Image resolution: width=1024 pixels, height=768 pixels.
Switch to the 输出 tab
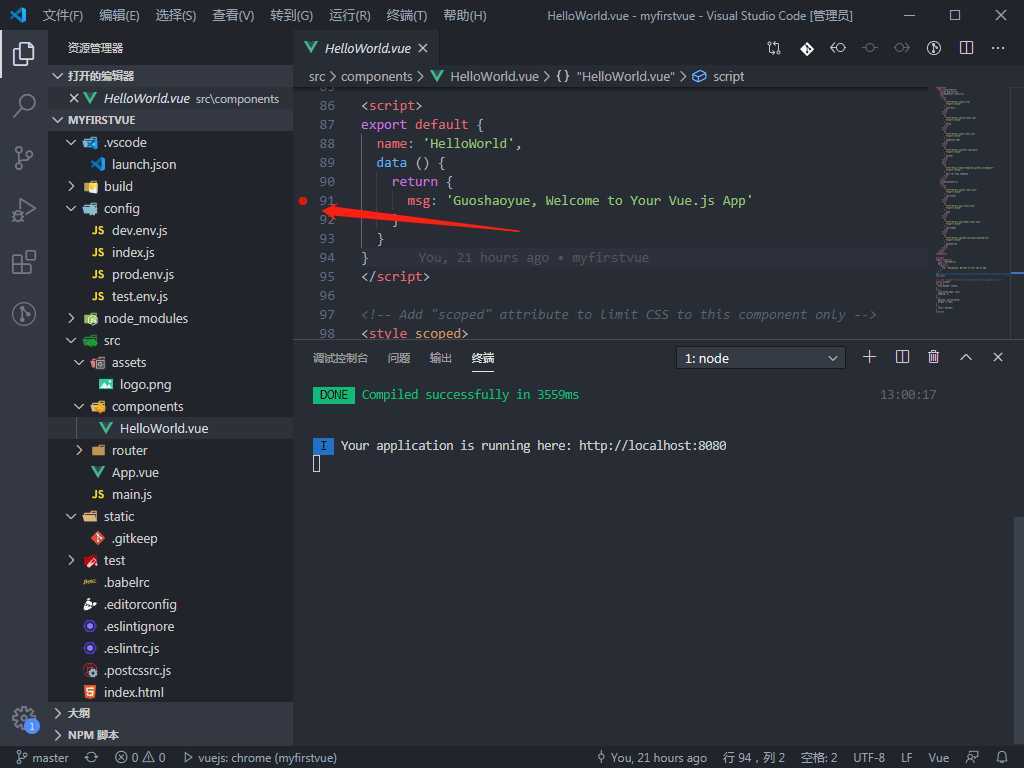441,358
